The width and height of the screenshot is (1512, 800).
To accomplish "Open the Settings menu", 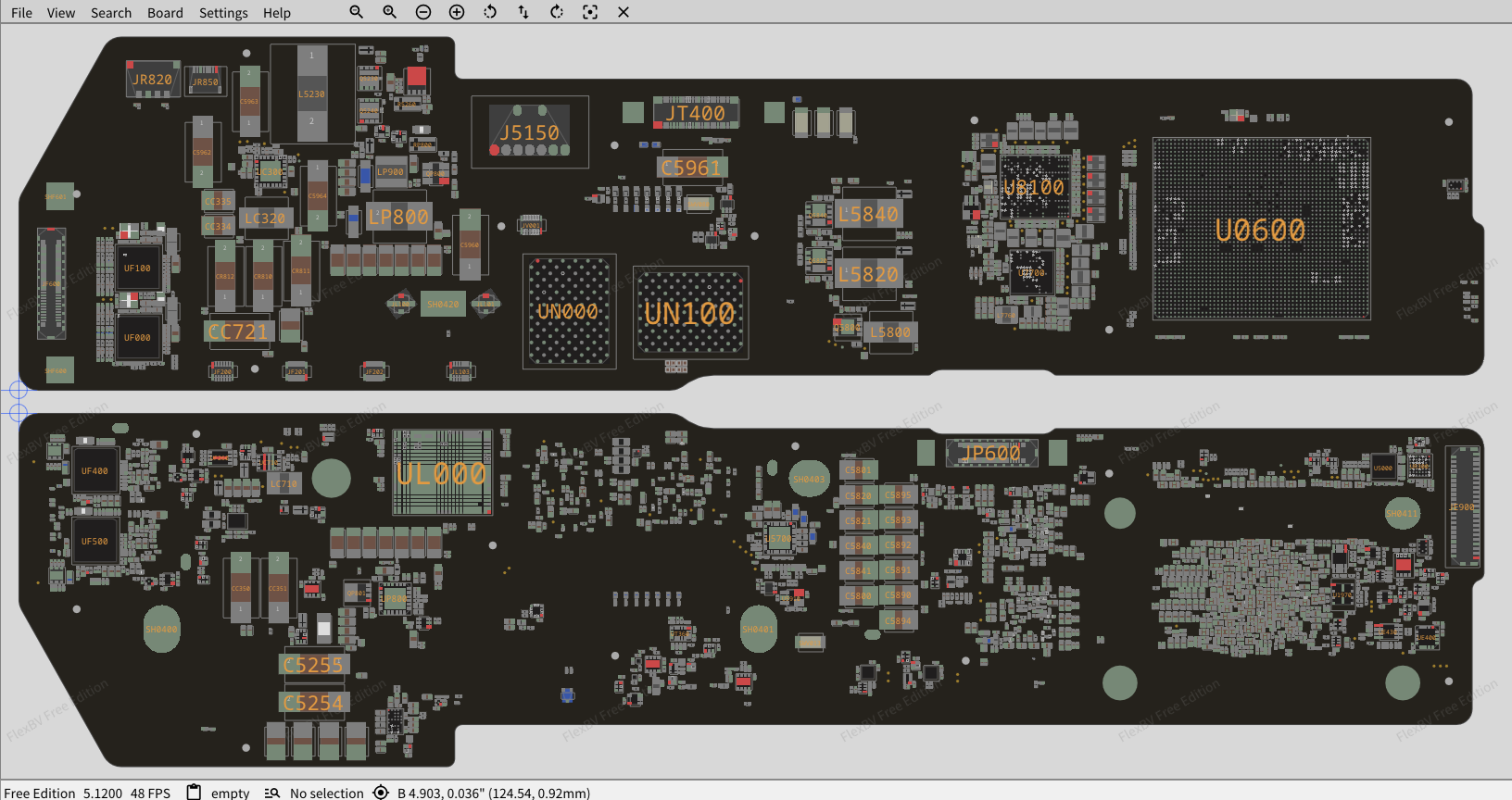I will pos(223,13).
